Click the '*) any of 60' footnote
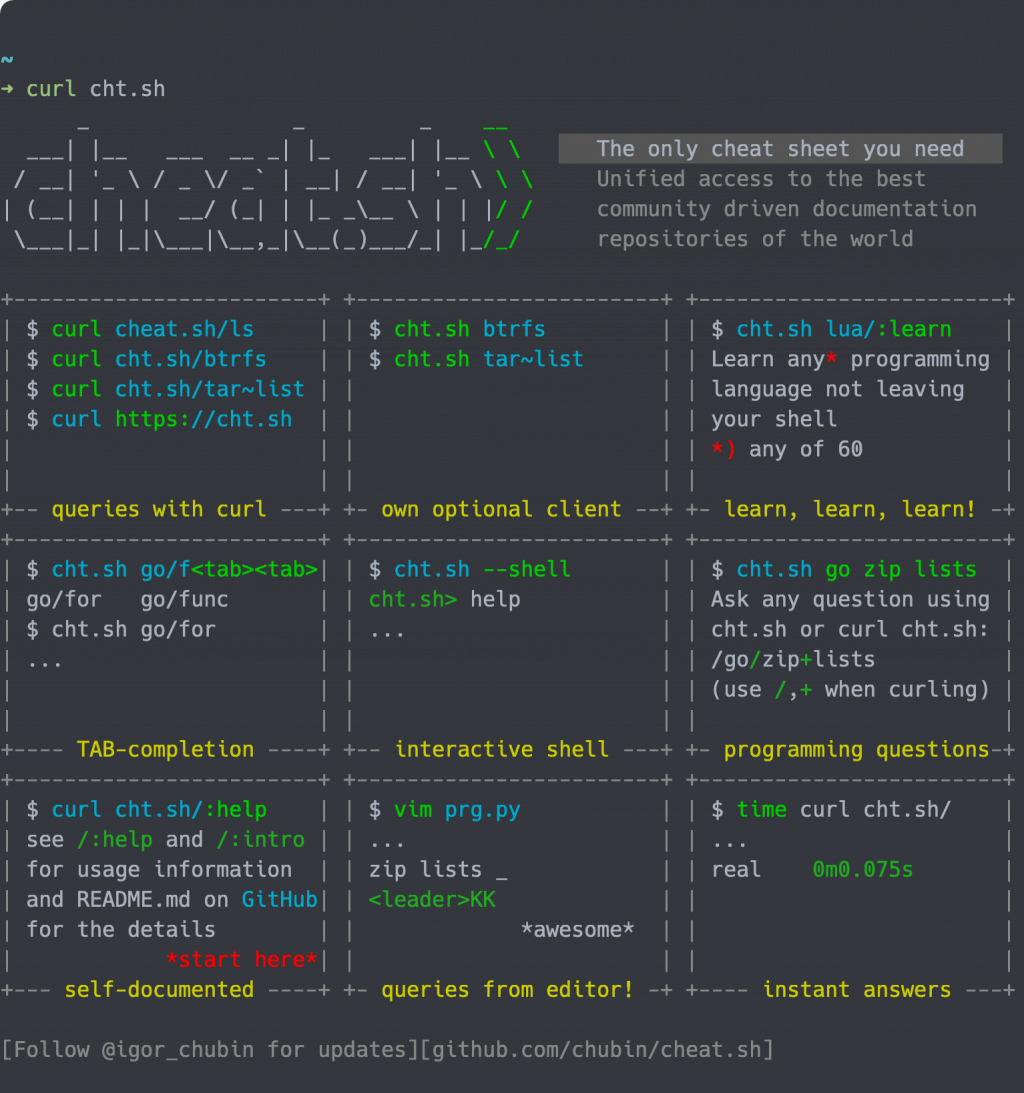The image size is (1024, 1093). point(787,448)
